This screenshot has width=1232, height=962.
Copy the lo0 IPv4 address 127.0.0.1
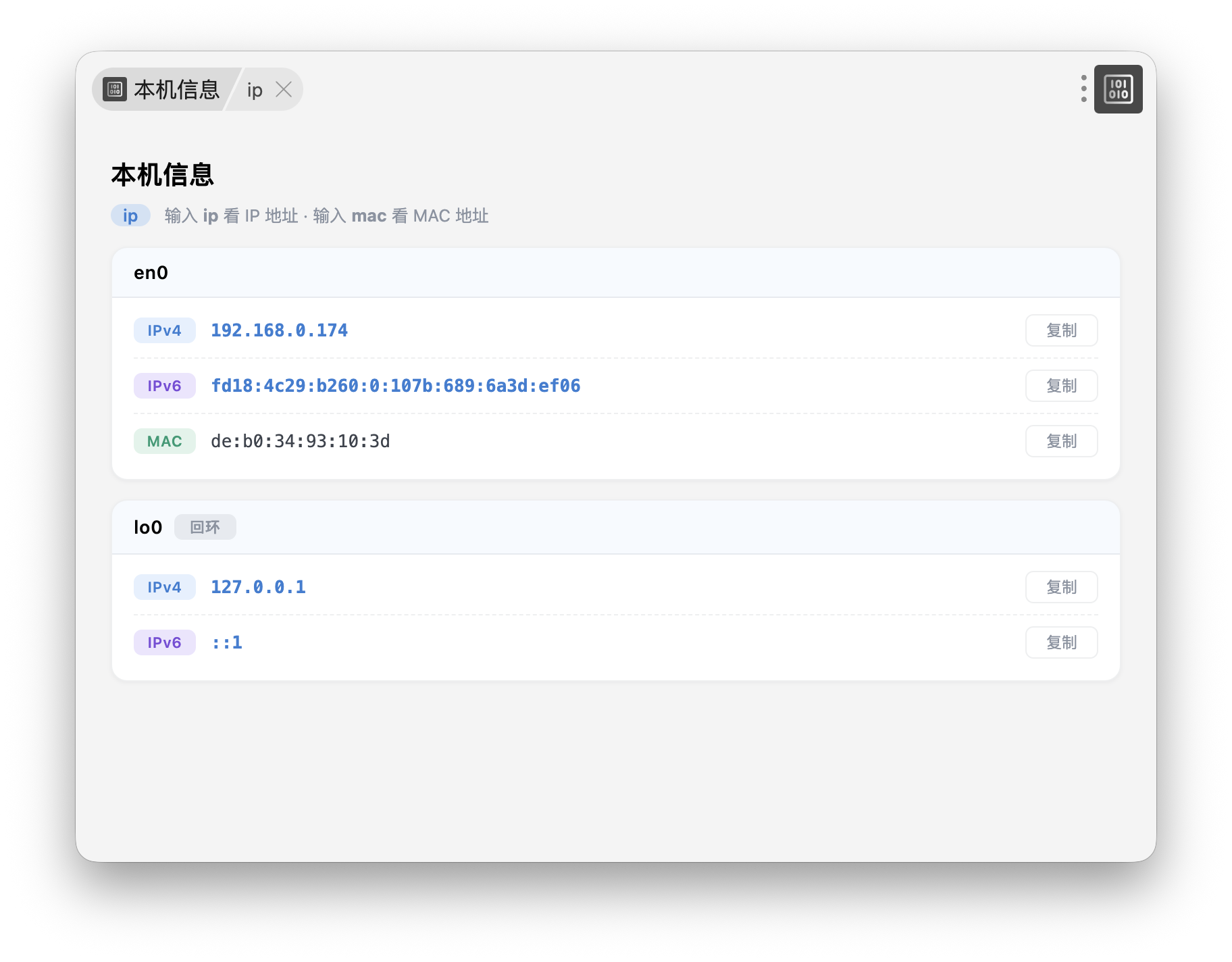(1061, 587)
